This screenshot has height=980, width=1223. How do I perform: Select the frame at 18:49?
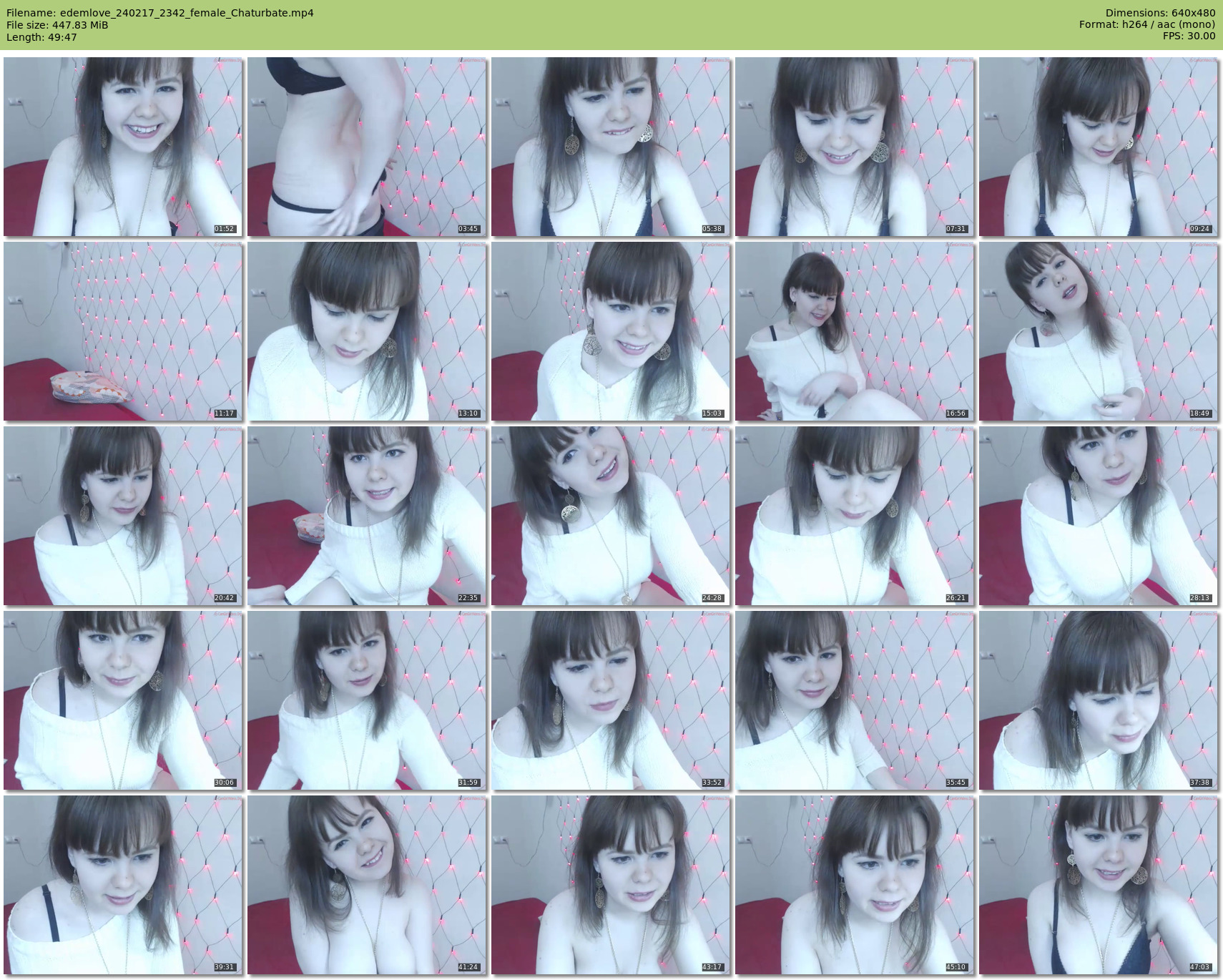pyautogui.click(x=1098, y=331)
